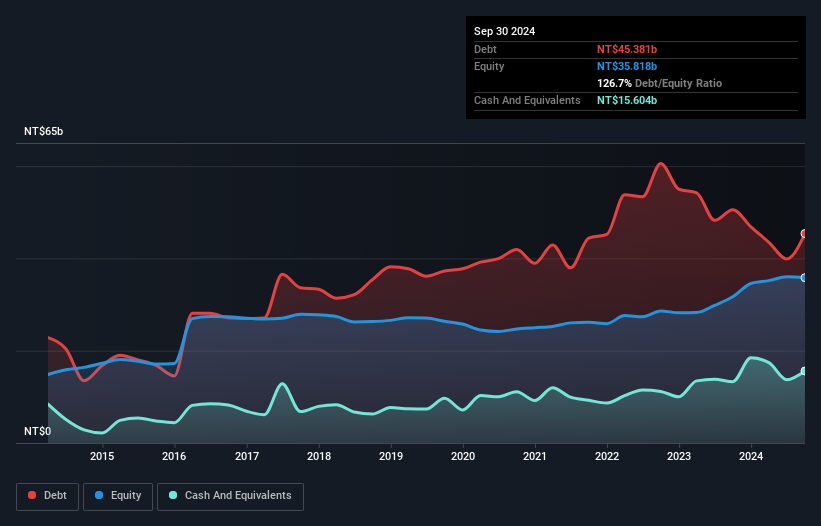
Task: Click the teal Cash legend dot
Action: 173,495
